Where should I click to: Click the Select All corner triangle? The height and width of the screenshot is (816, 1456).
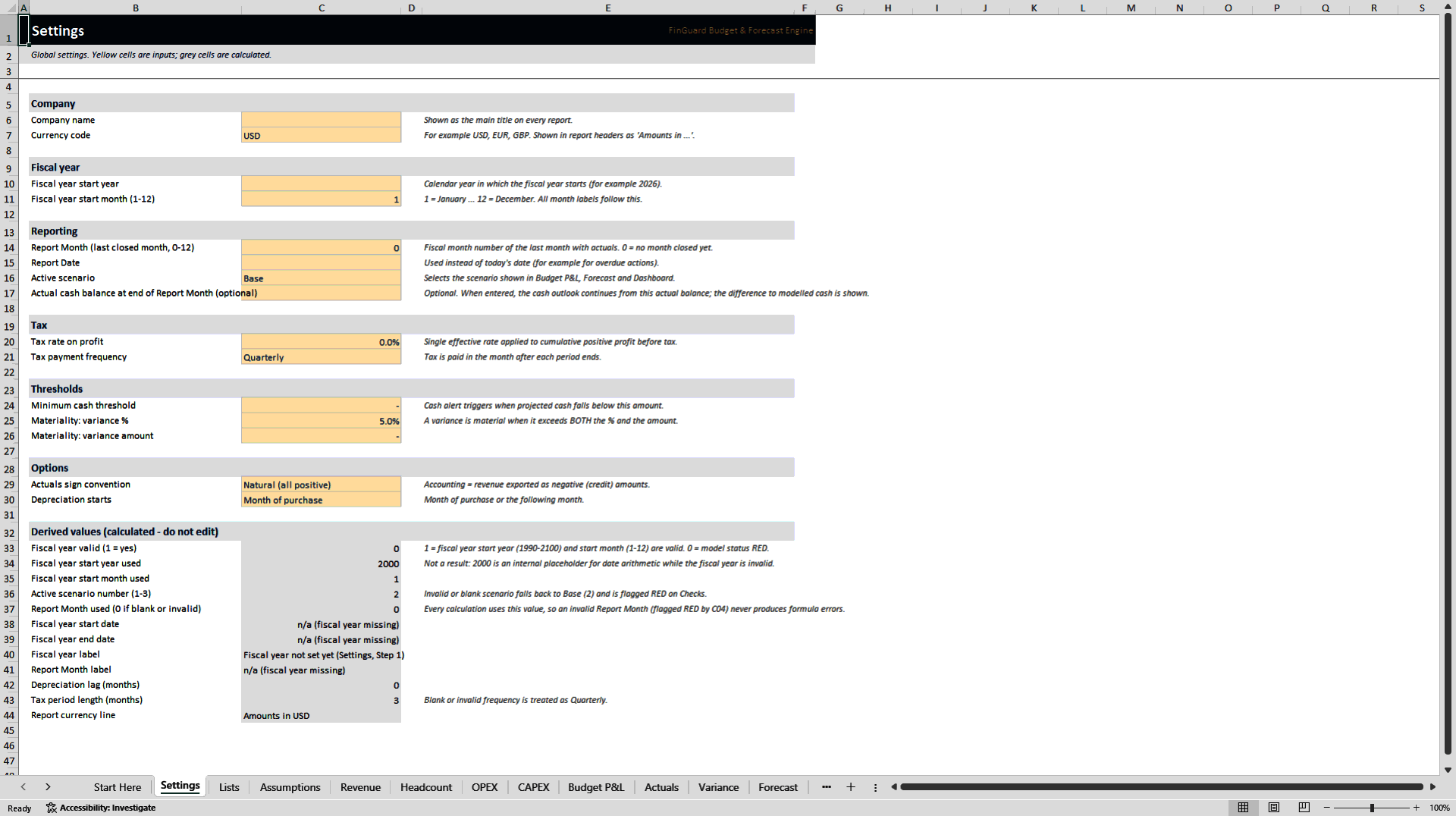click(9, 8)
